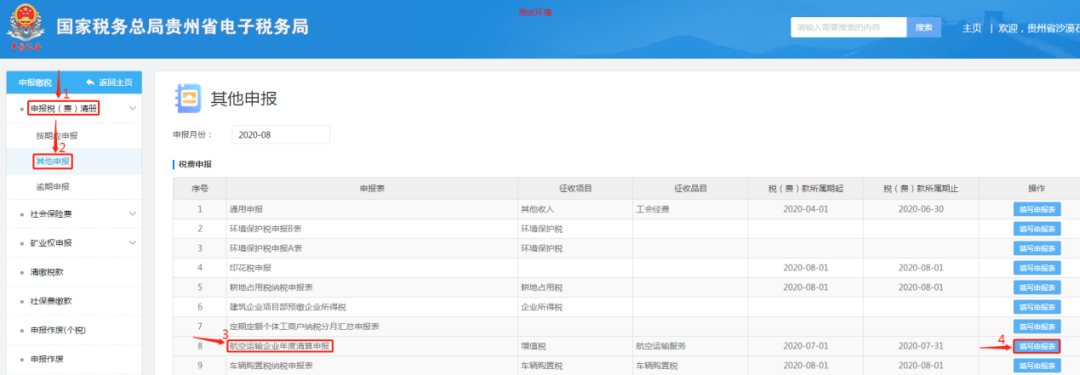Click the 2020-04-01 start date cell
The height and width of the screenshot is (375, 1080).
click(x=805, y=209)
